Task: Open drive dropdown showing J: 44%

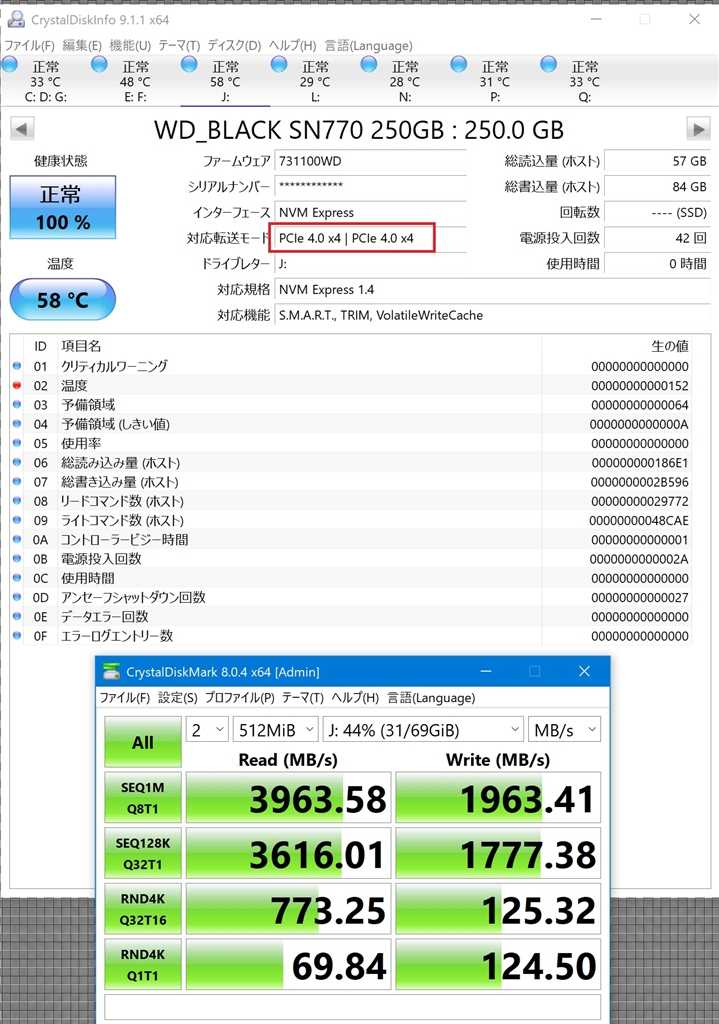Action: point(424,729)
